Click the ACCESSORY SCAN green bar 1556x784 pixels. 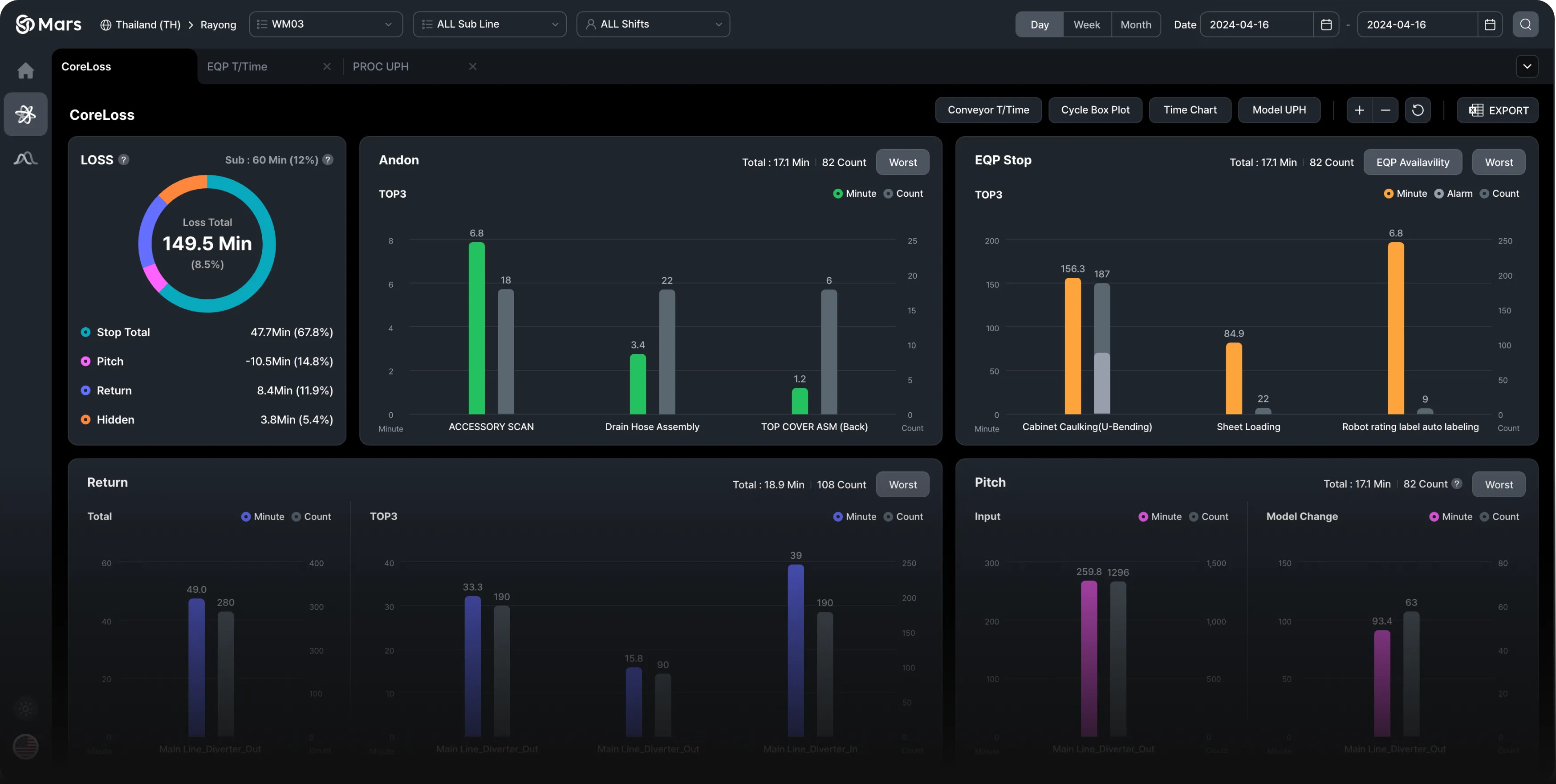pyautogui.click(x=476, y=328)
